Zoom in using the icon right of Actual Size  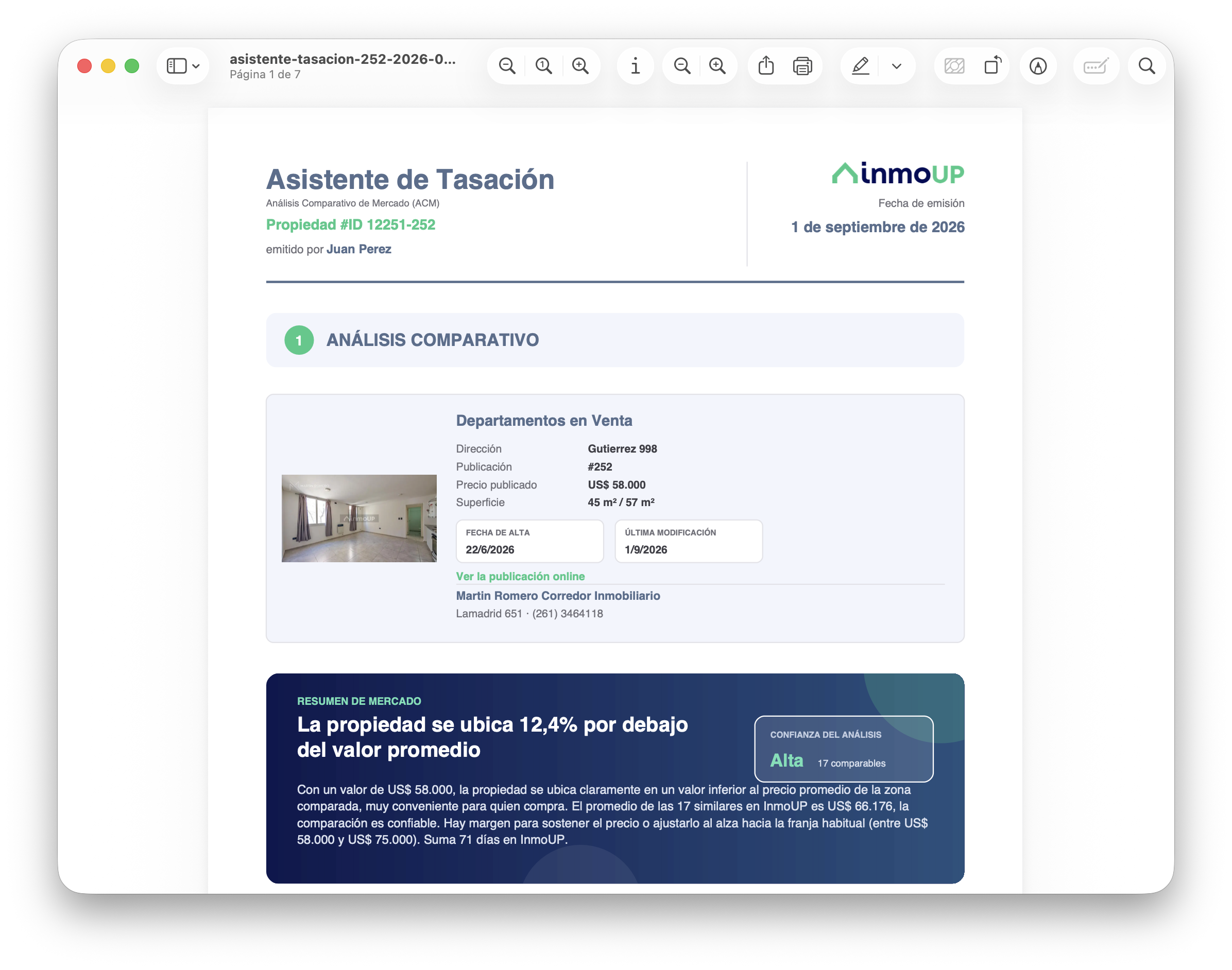(x=580, y=66)
